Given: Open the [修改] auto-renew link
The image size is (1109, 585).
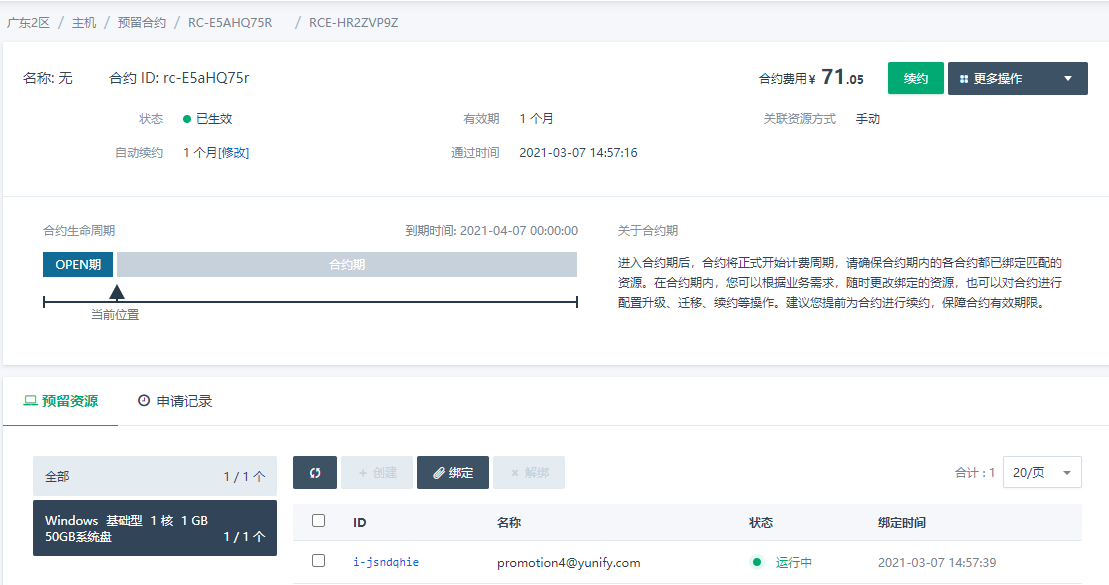Looking at the screenshot, I should coord(234,152).
